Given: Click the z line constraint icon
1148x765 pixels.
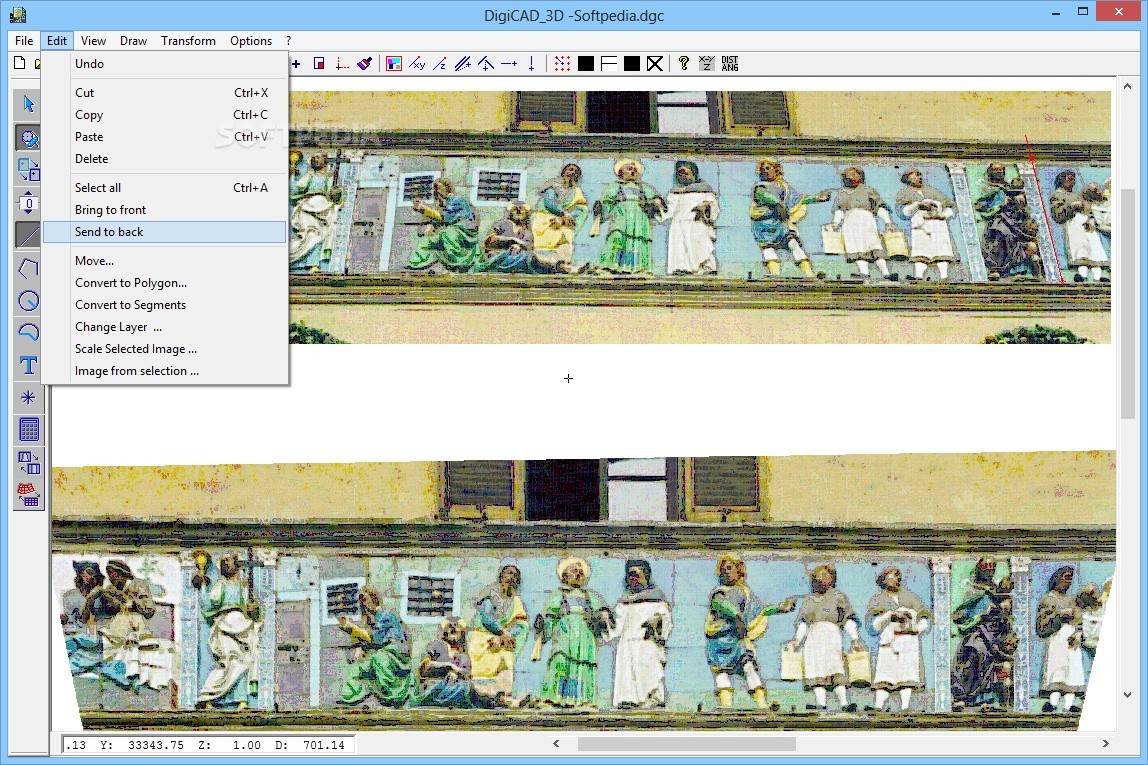Looking at the screenshot, I should coord(439,64).
